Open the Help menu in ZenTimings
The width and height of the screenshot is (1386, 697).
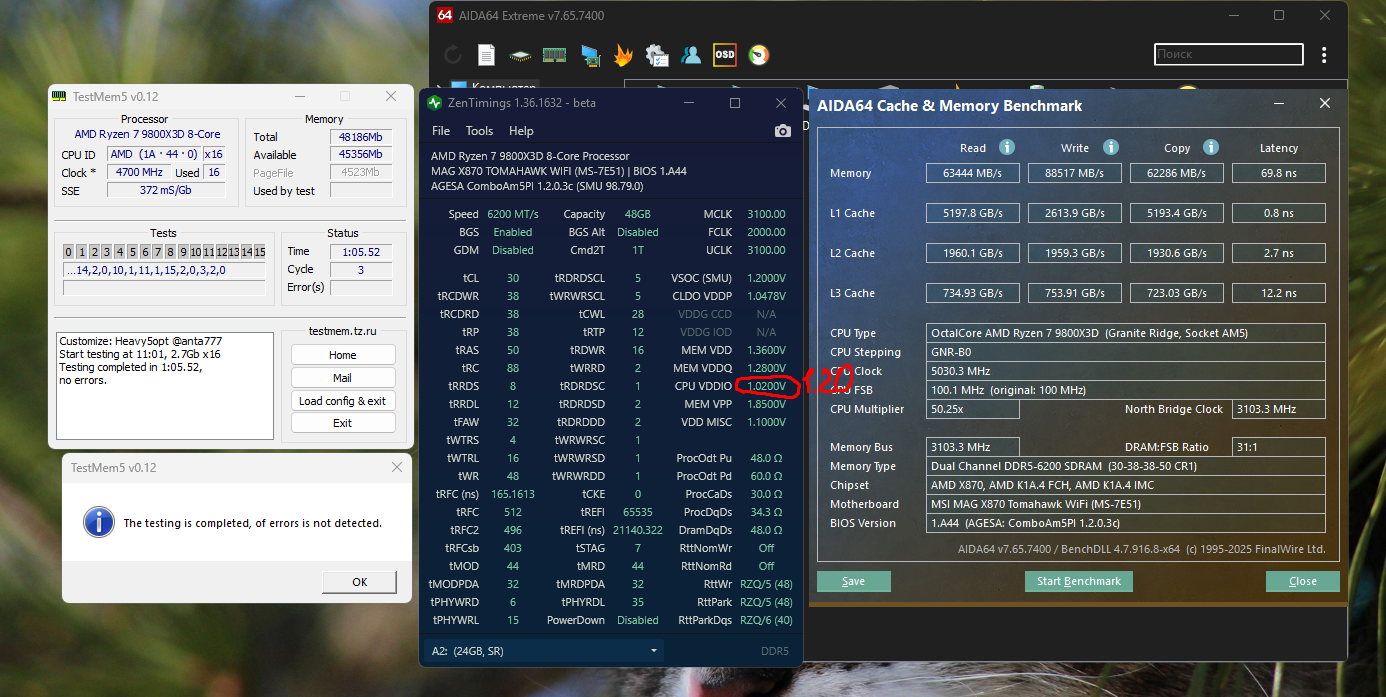(x=521, y=131)
